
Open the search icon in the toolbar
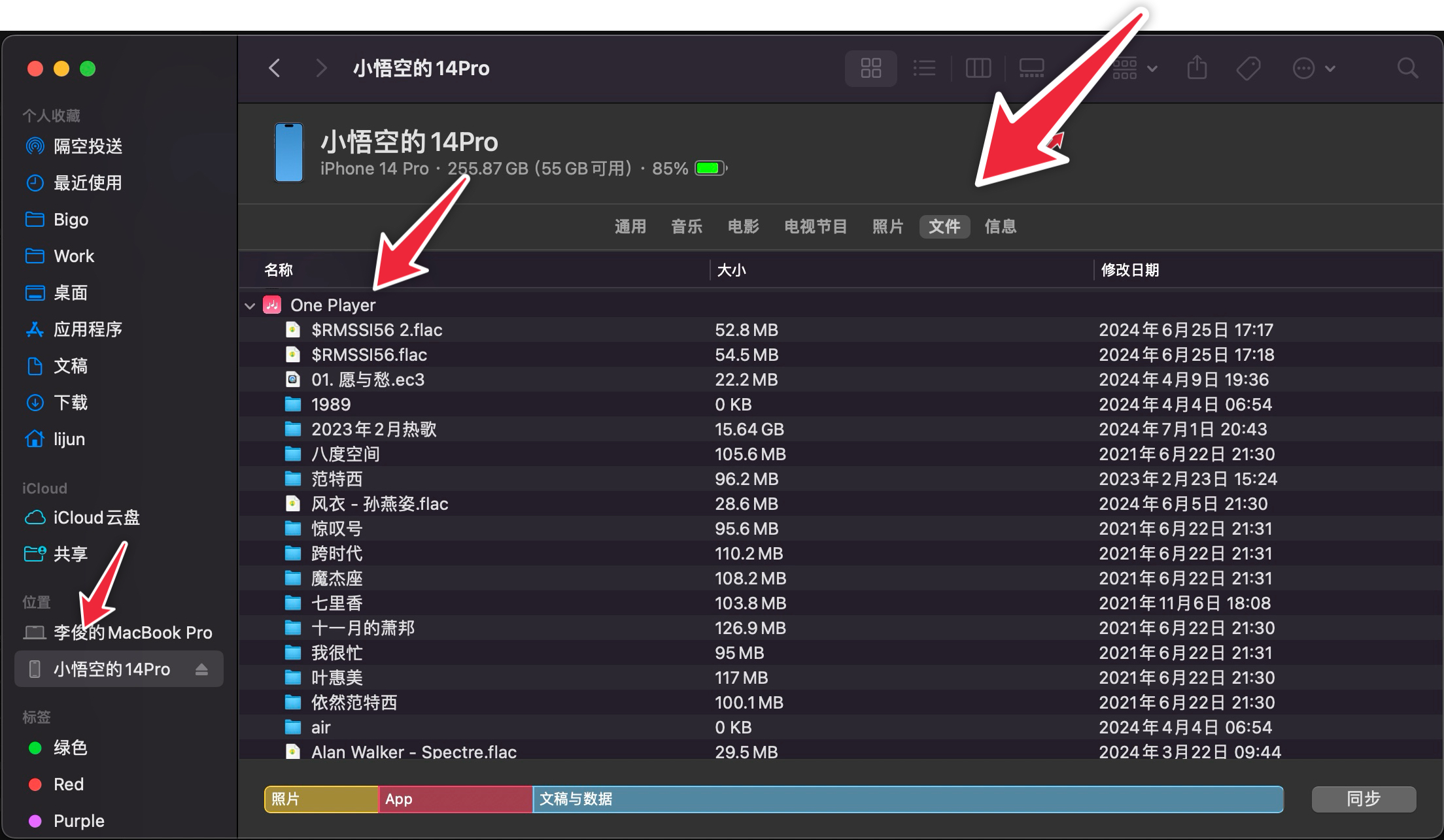1407,68
